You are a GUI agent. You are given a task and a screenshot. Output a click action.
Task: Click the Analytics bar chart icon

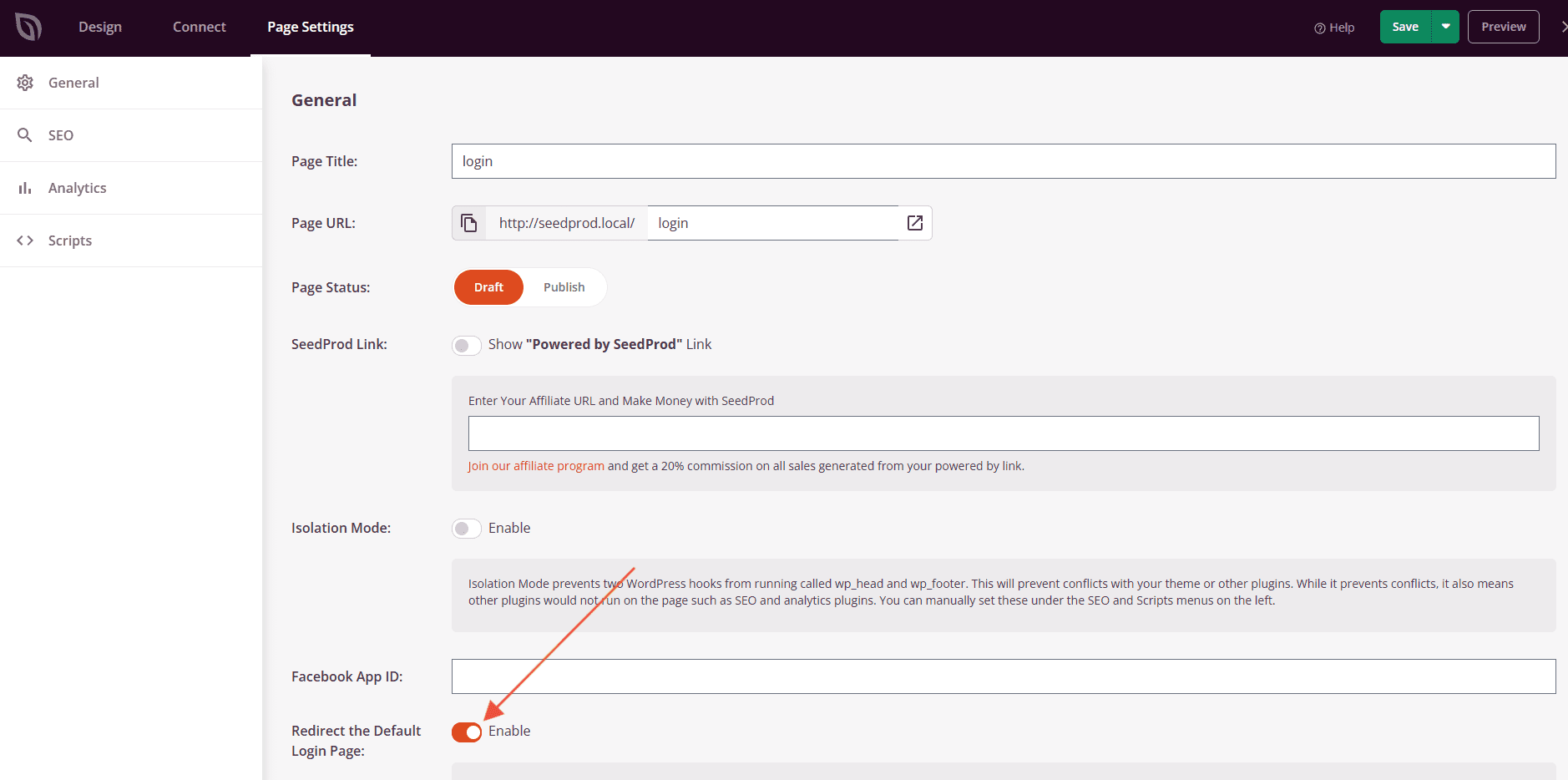(x=25, y=188)
